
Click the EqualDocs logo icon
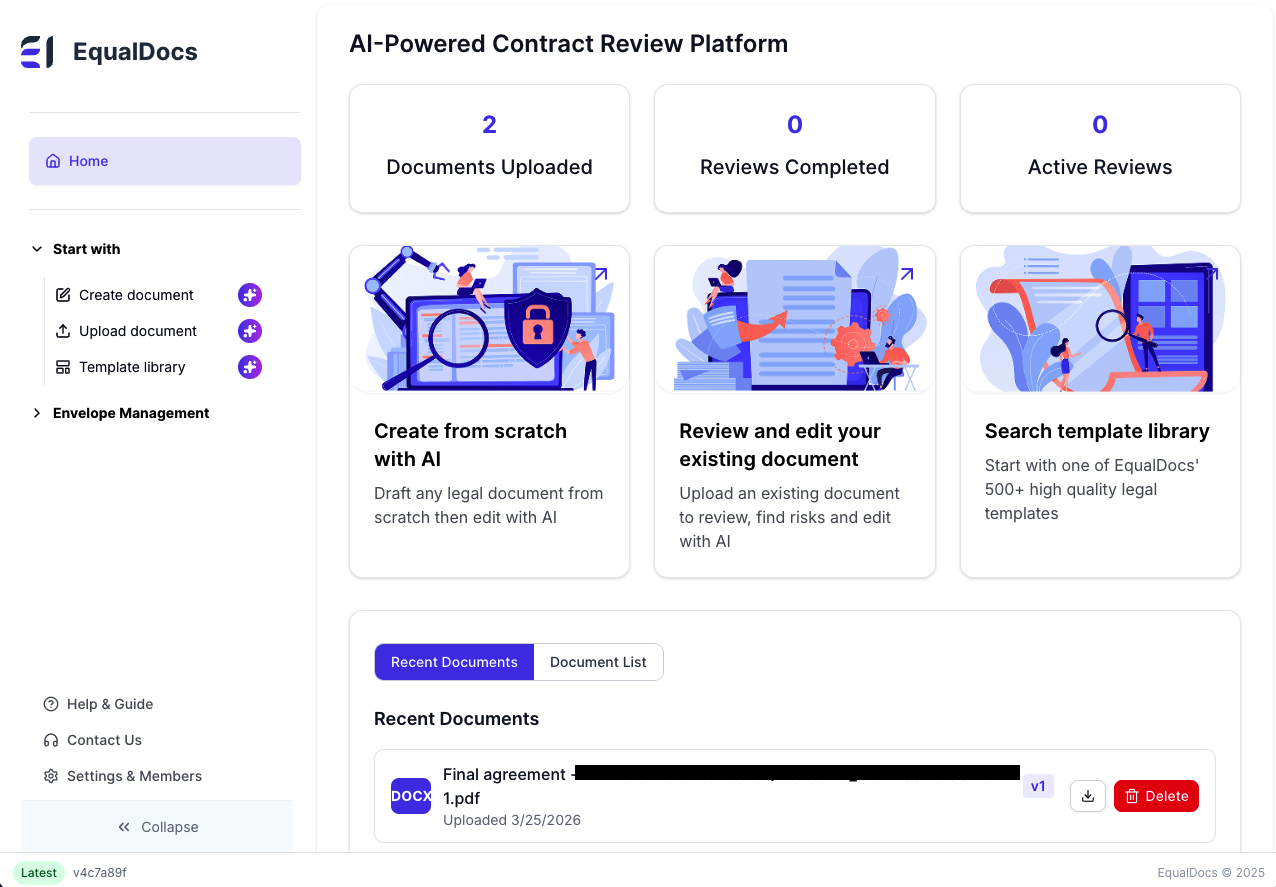(35, 51)
